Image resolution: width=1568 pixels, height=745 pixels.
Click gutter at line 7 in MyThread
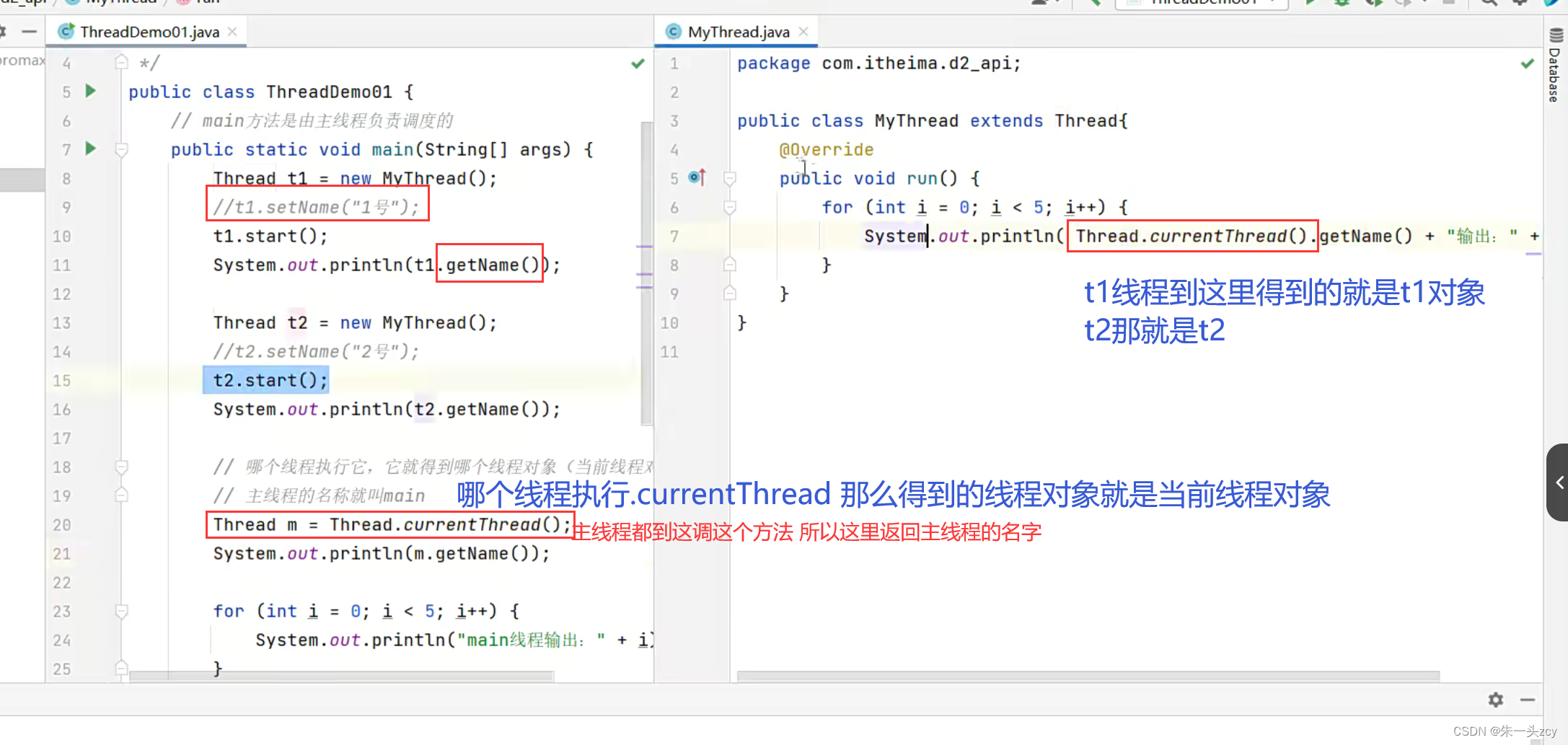[x=674, y=236]
